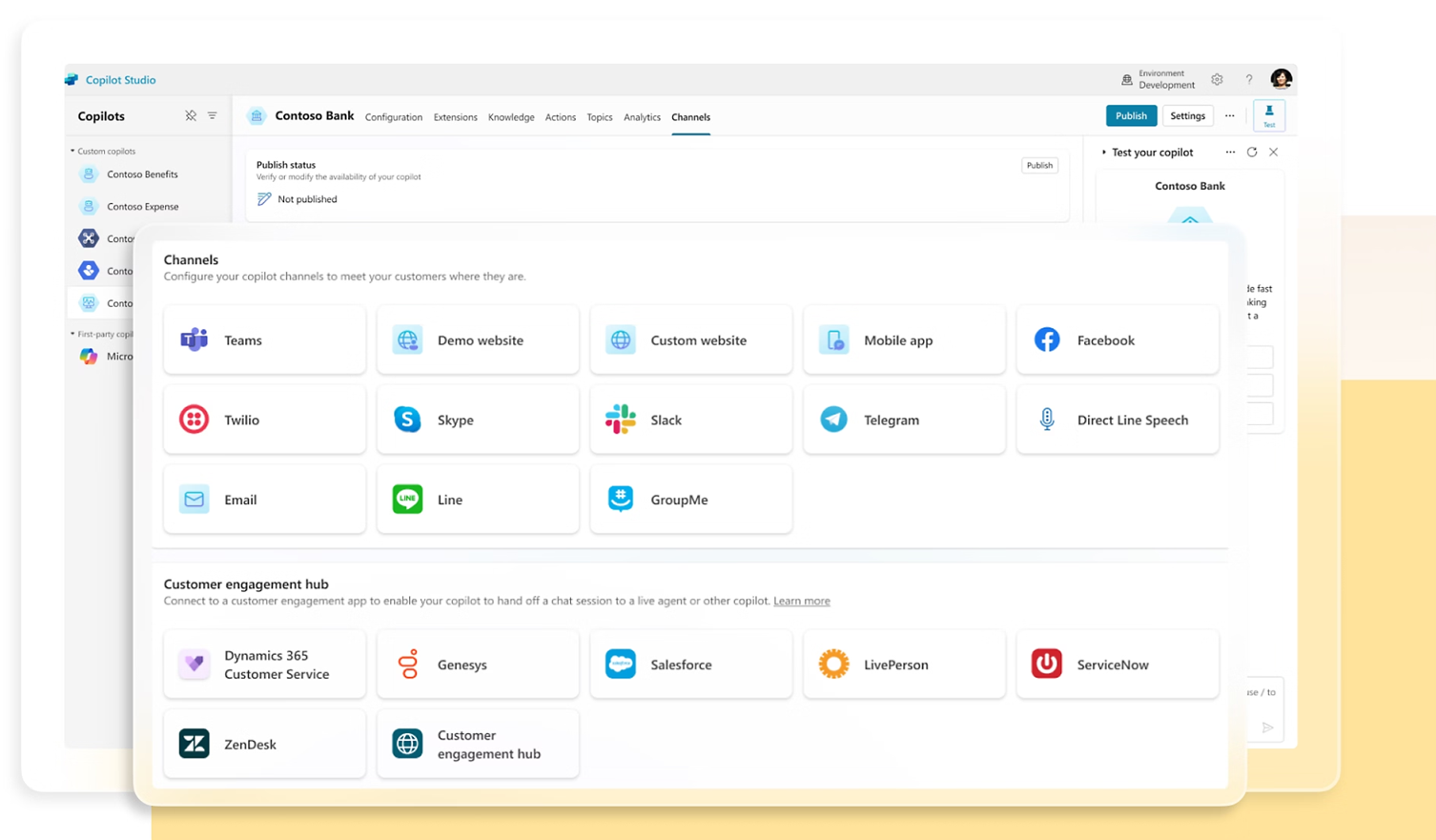Go to the Actions tab
The width and height of the screenshot is (1436, 840).
pyautogui.click(x=561, y=117)
